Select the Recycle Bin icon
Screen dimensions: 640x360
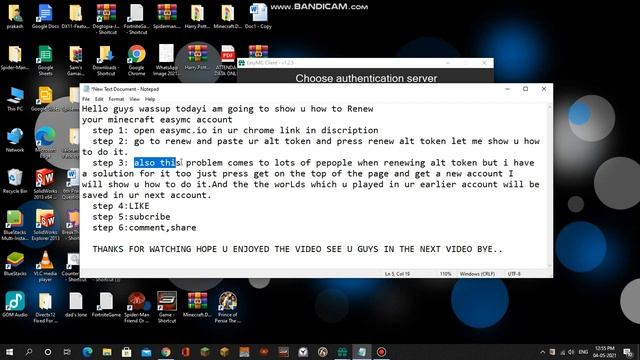coord(15,182)
